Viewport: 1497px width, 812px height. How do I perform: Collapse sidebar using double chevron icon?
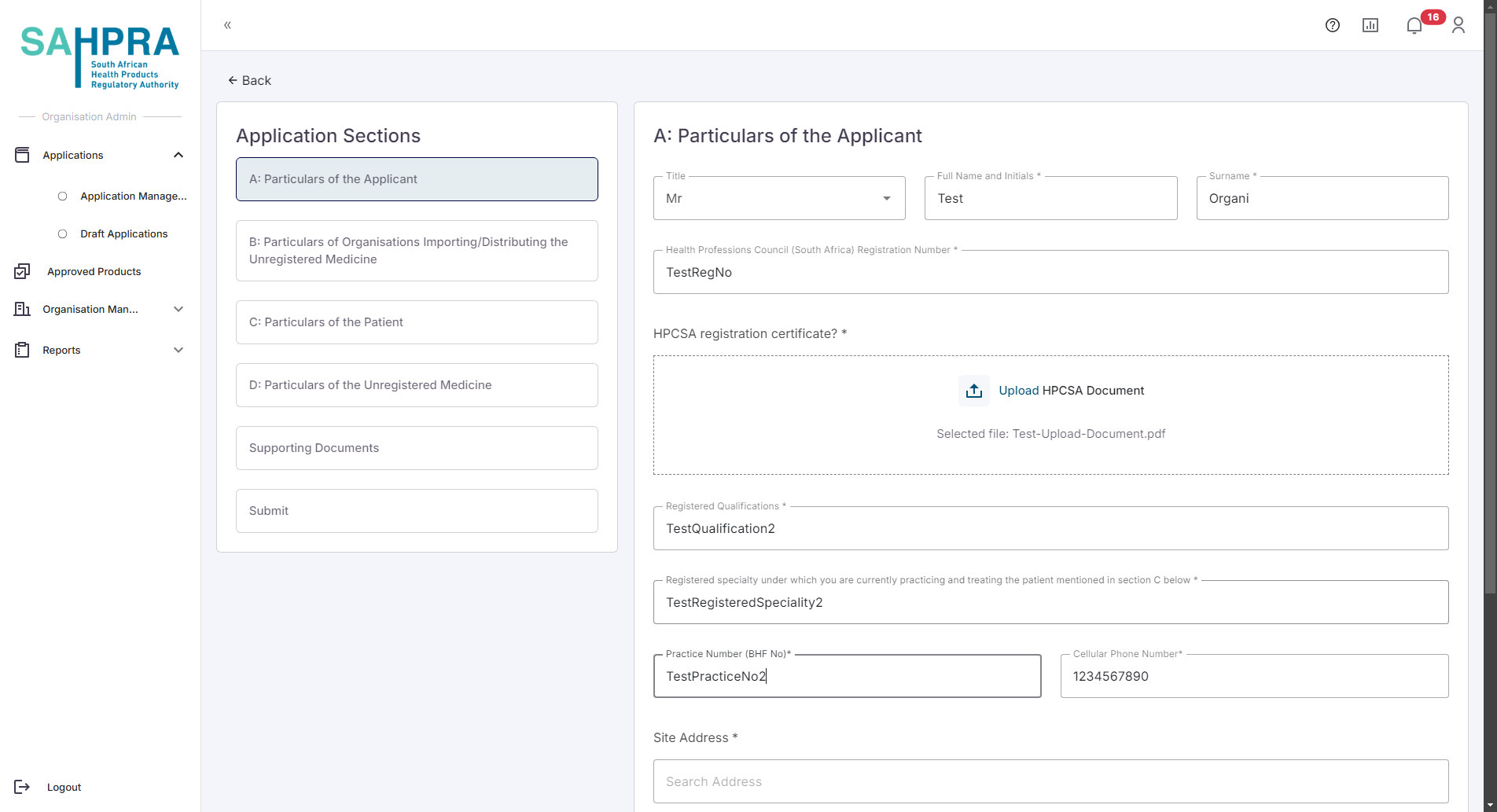tap(227, 25)
